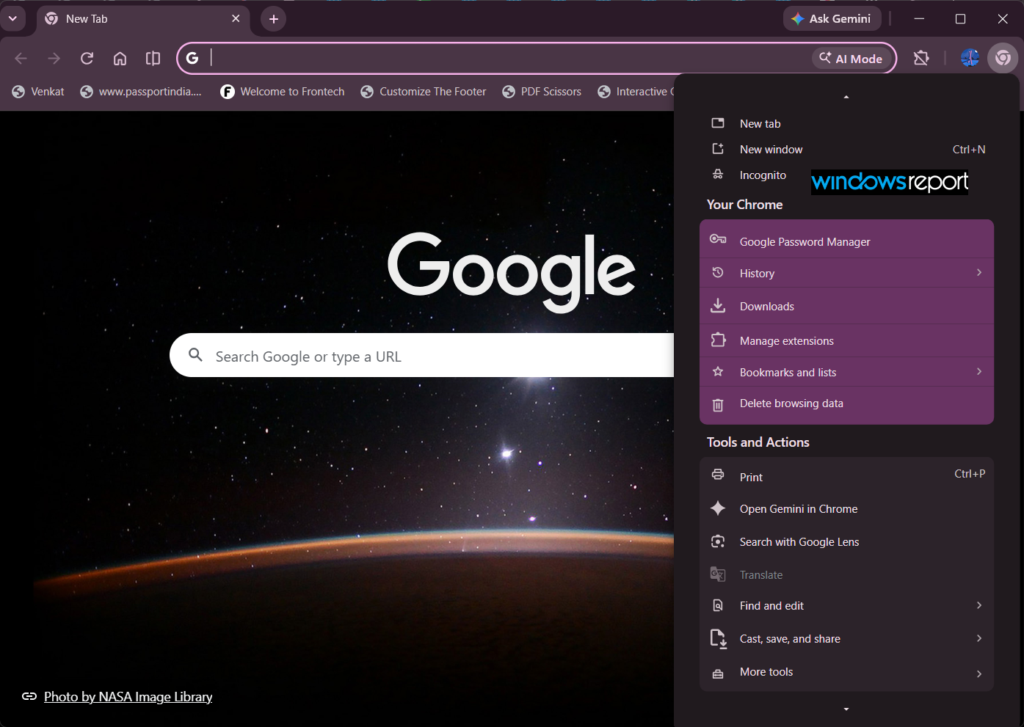The image size is (1024, 727).
Task: Reload the current page
Action: (x=87, y=59)
